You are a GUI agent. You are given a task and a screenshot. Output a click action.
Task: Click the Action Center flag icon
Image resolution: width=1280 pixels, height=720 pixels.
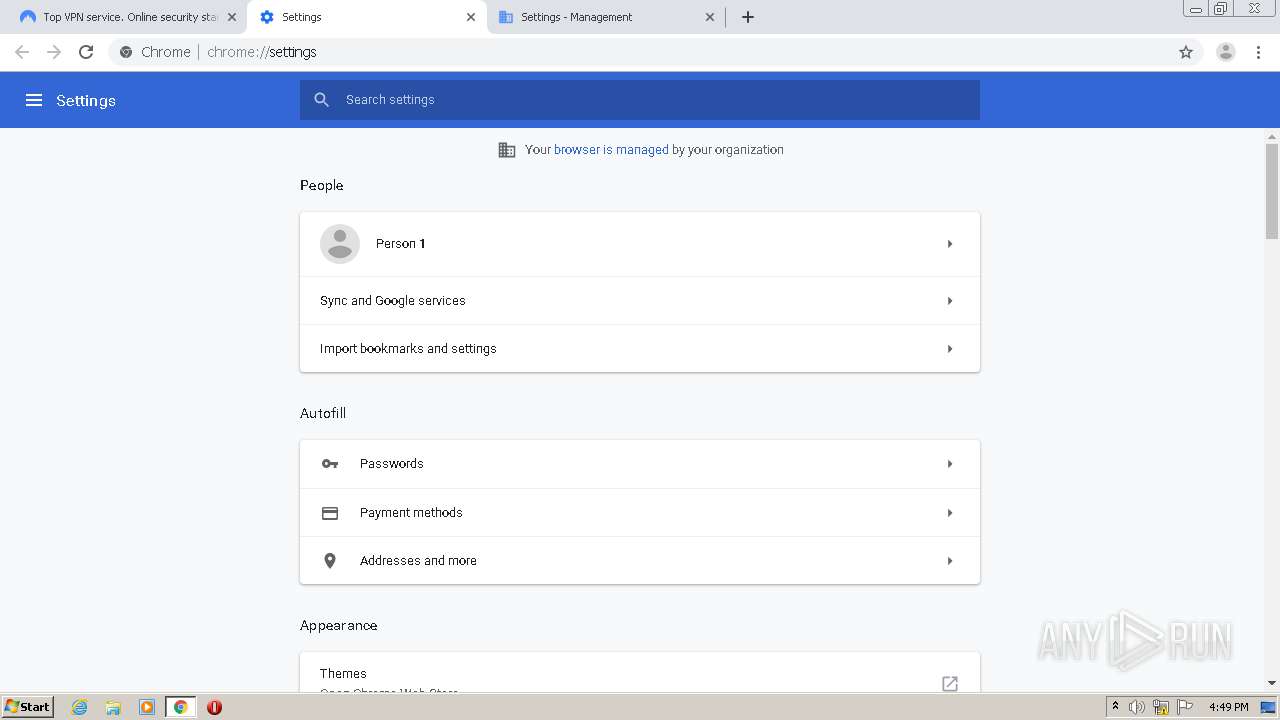(1185, 707)
